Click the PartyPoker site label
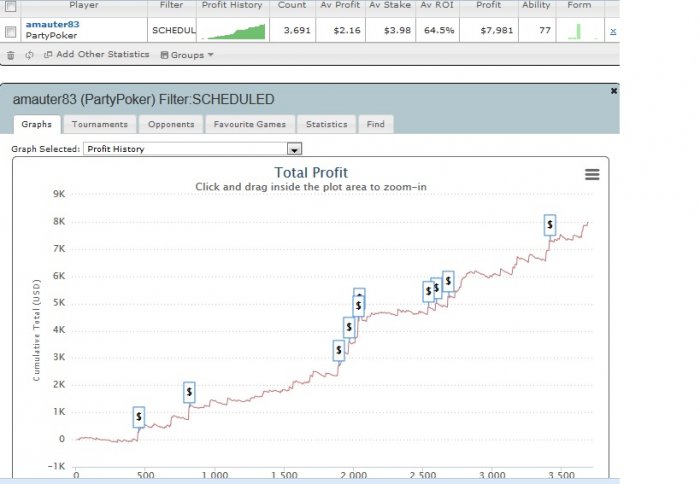Image resolution: width=700 pixels, height=484 pixels. point(51,36)
